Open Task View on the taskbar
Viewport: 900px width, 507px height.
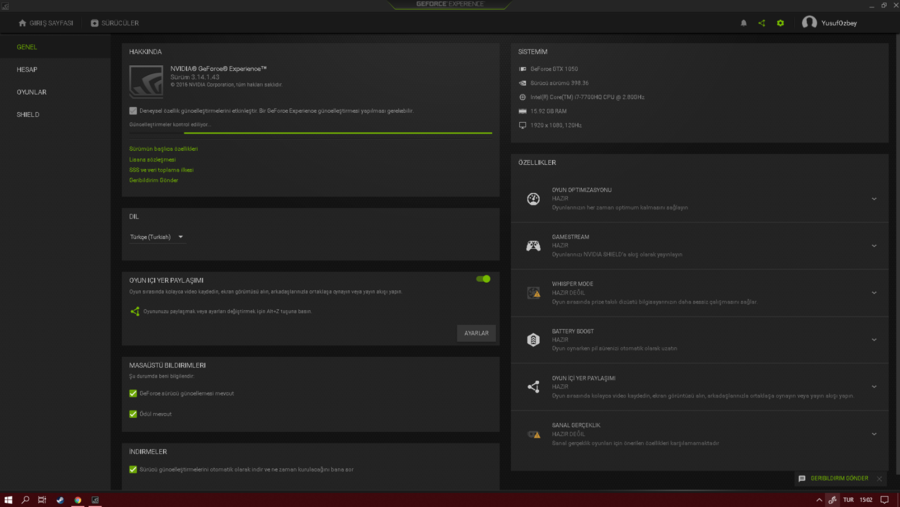[42, 500]
